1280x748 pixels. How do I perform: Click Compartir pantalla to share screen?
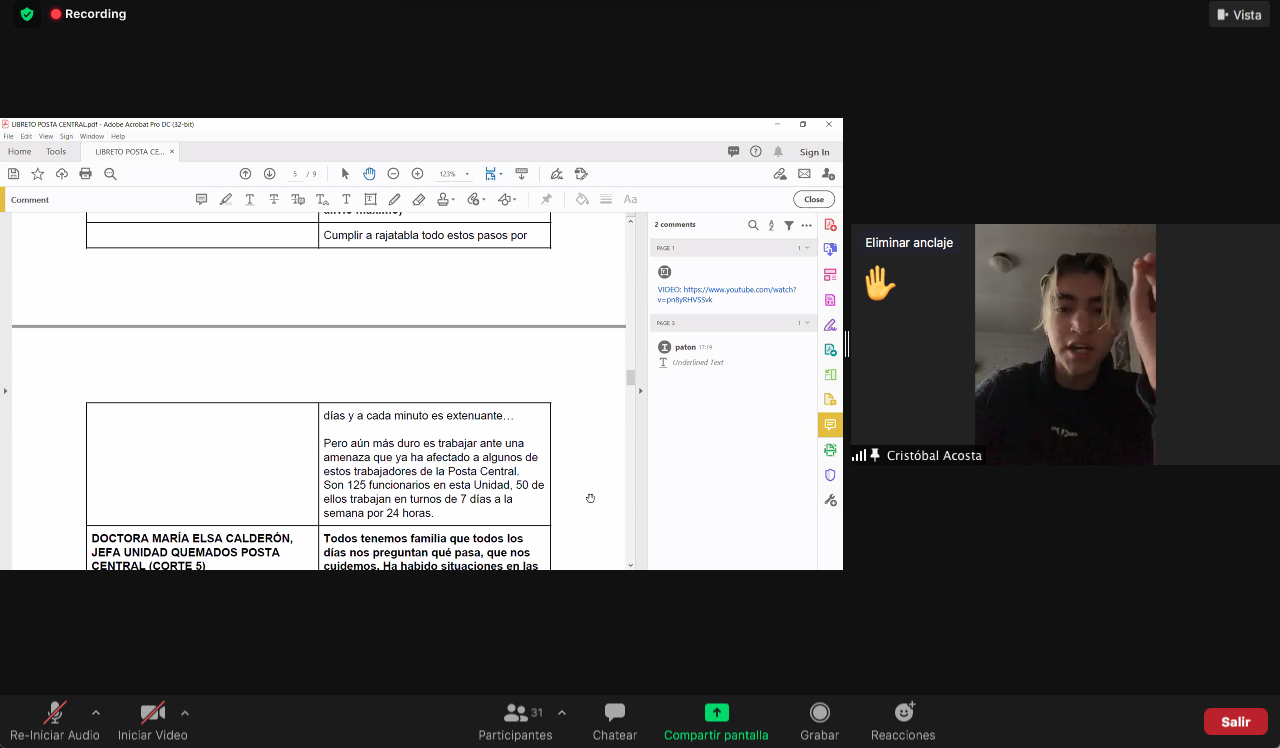[x=716, y=721]
